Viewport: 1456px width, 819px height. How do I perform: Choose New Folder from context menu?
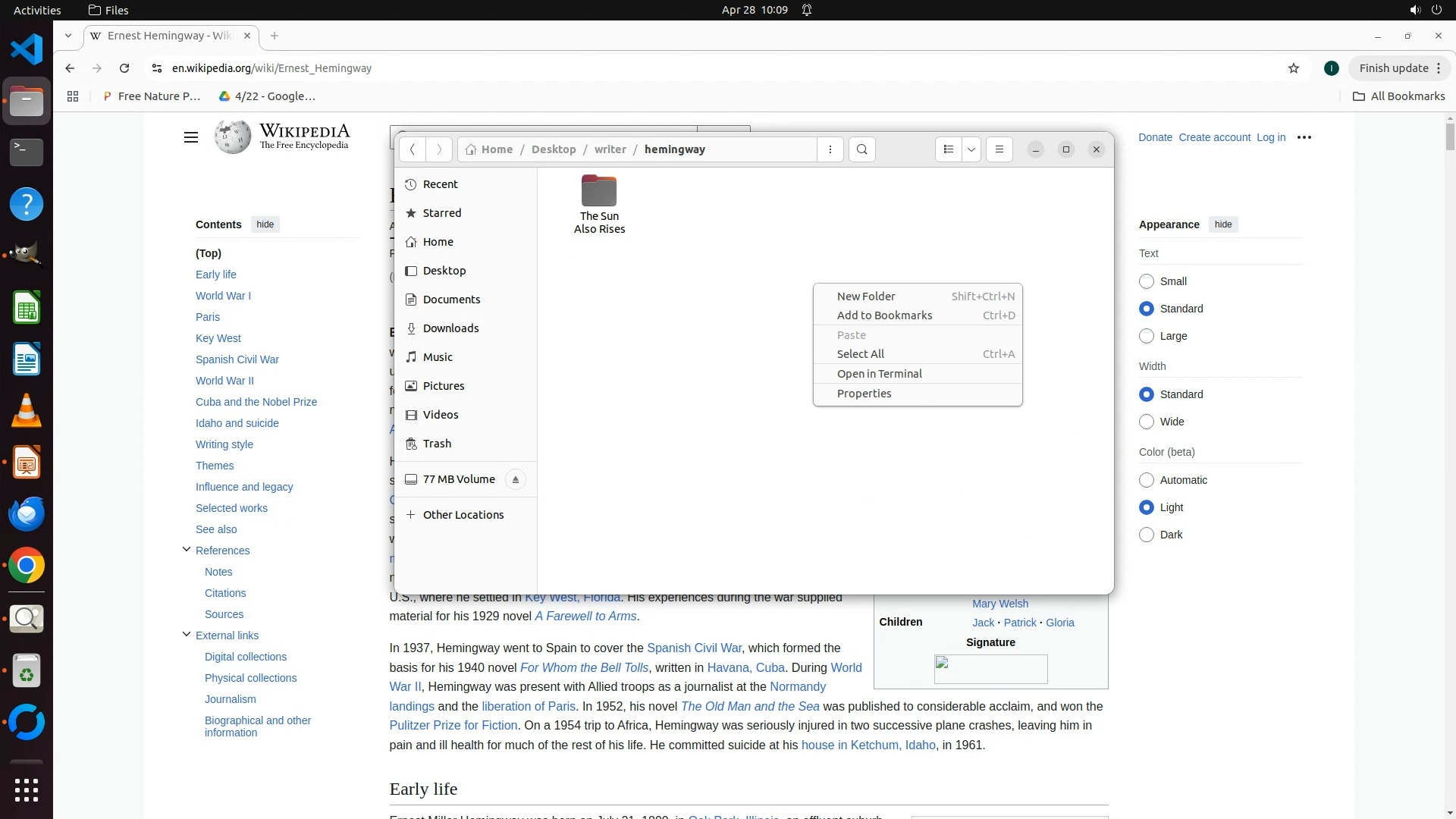click(865, 297)
